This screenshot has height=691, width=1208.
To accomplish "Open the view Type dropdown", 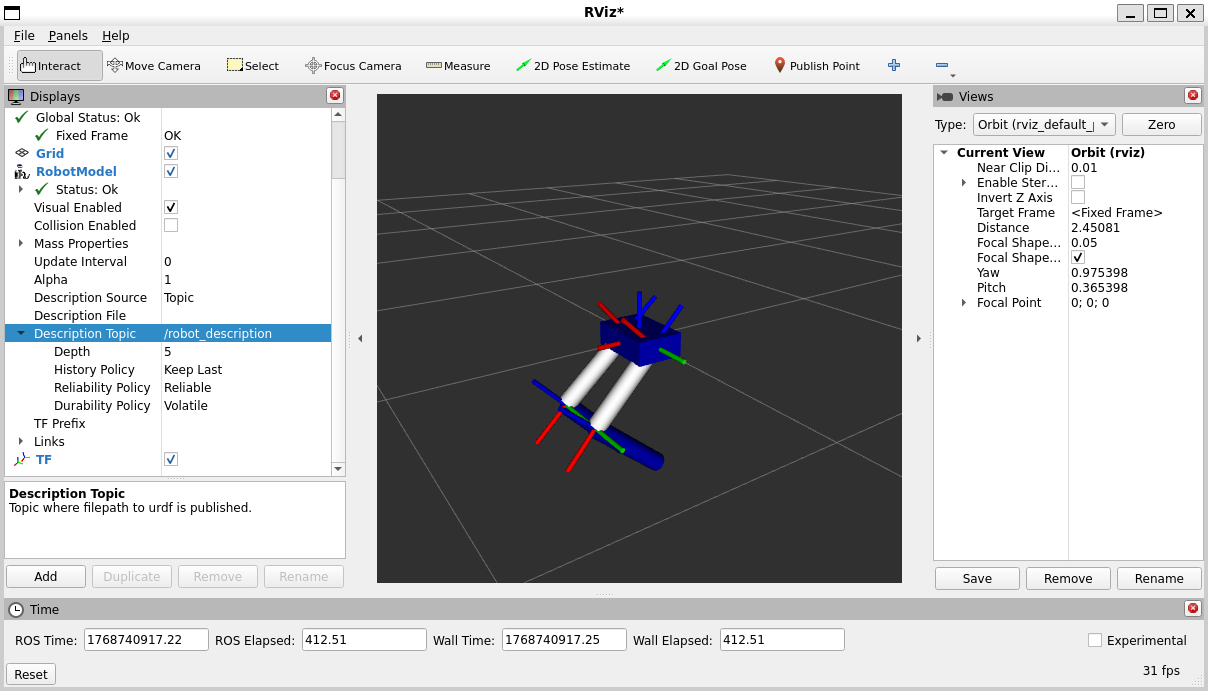I will click(x=1044, y=124).
